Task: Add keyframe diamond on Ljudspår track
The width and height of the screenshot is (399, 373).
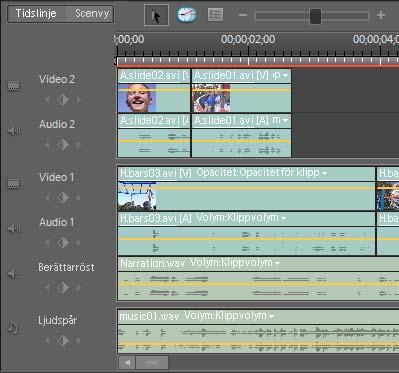Action: pyautogui.click(x=63, y=341)
